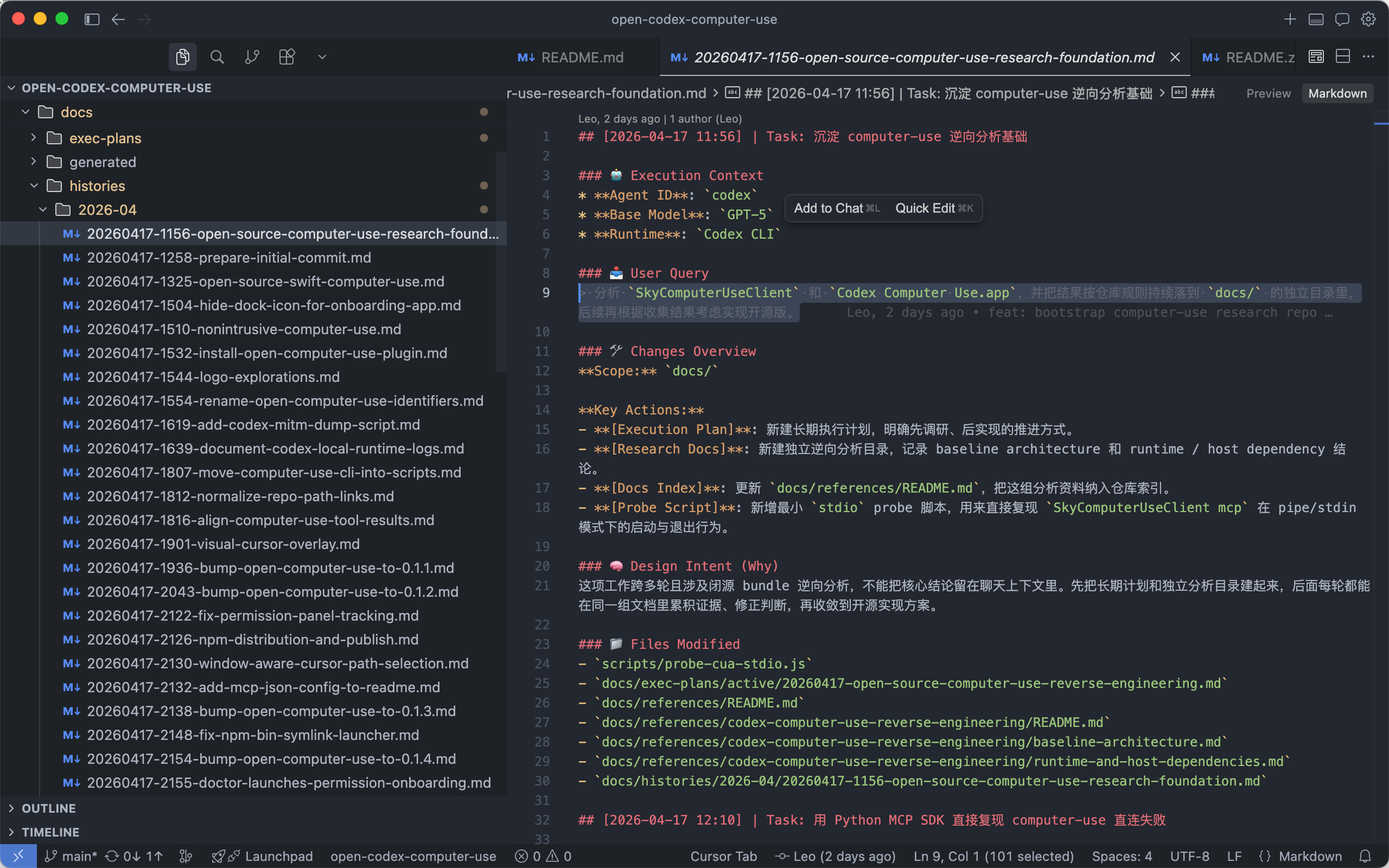Toggle the bottom panel layout icon
This screenshot has width=1389, height=868.
(1316, 20)
